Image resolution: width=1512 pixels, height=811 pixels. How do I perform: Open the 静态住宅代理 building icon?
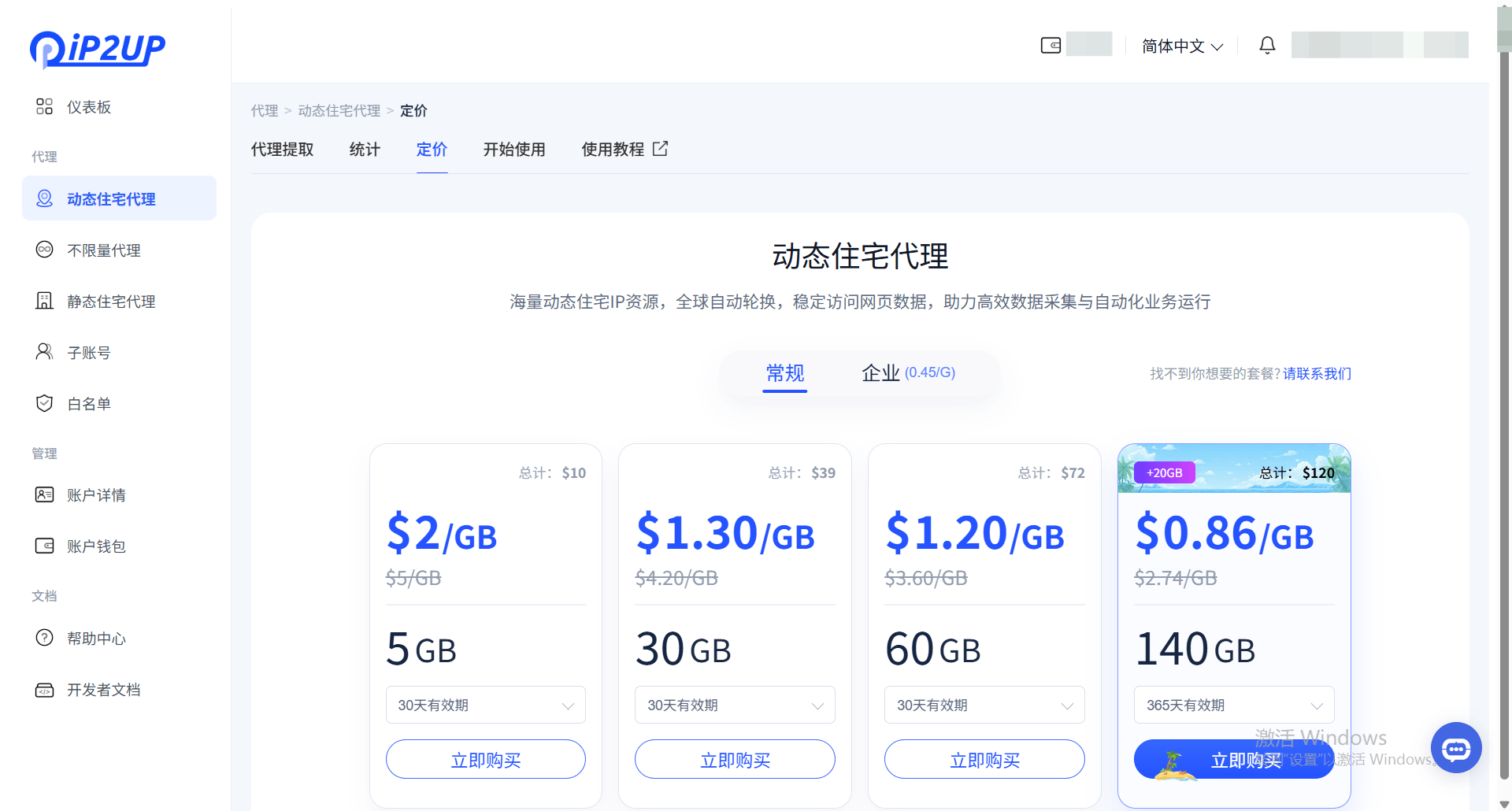coord(45,301)
